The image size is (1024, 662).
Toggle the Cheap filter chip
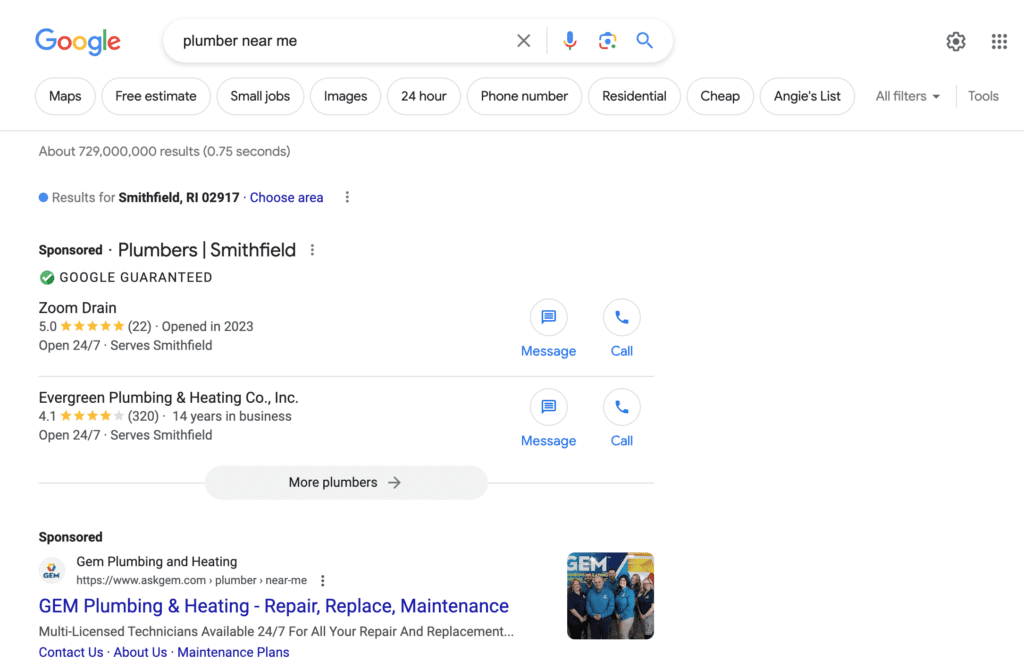(x=720, y=96)
